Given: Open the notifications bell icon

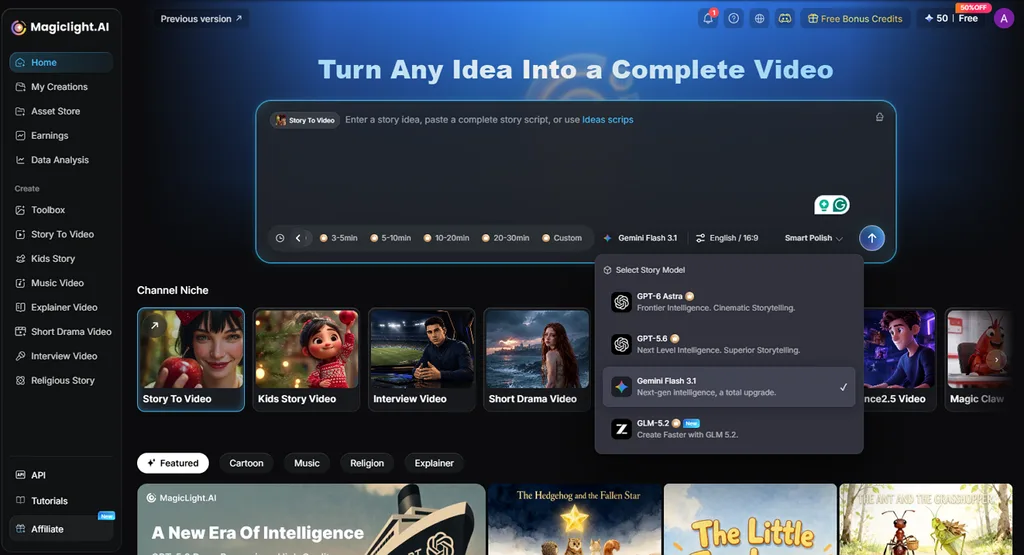Looking at the screenshot, I should pyautogui.click(x=708, y=18).
